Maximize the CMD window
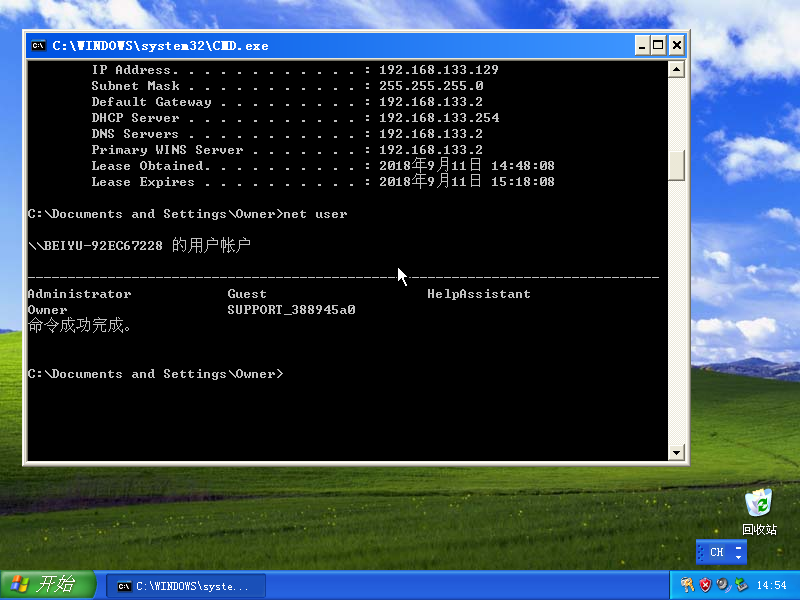This screenshot has width=800, height=600. [658, 46]
